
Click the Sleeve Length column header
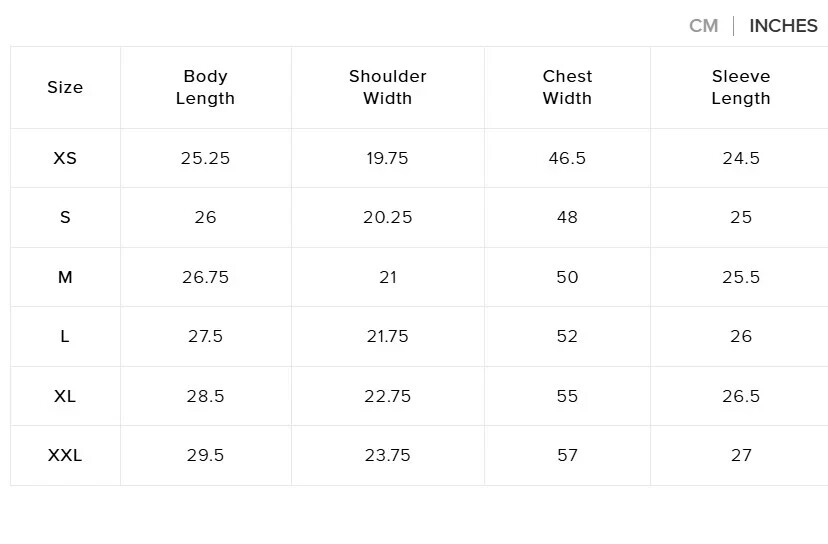click(x=740, y=87)
